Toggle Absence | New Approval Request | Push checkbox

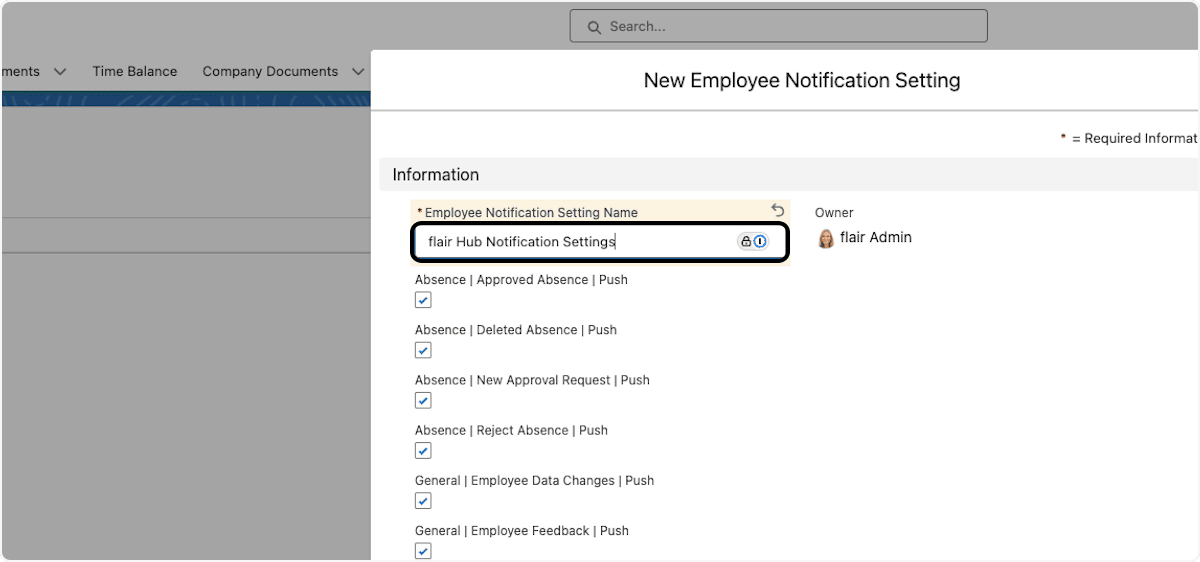pos(423,400)
